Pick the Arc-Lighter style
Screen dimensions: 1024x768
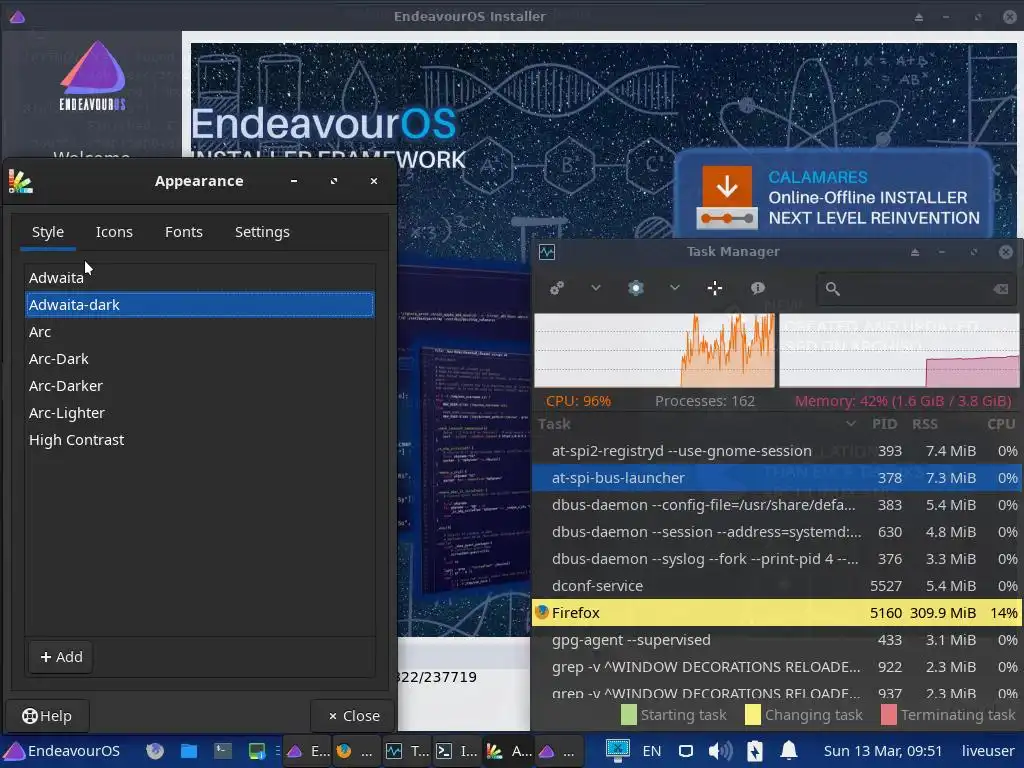pos(200,413)
